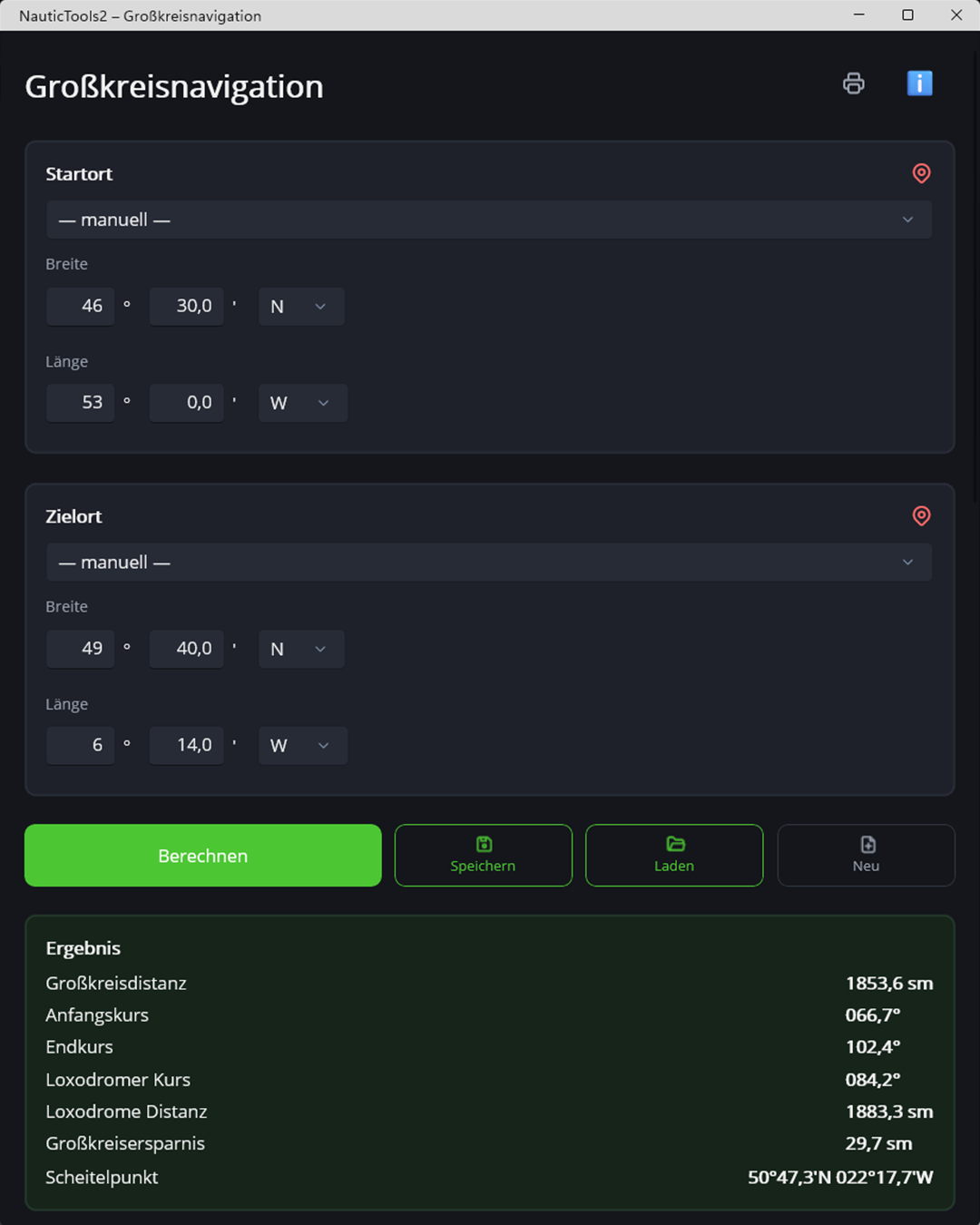Viewport: 980px width, 1225px height.
Task: Click the location pin icon in Zielort
Action: click(921, 516)
